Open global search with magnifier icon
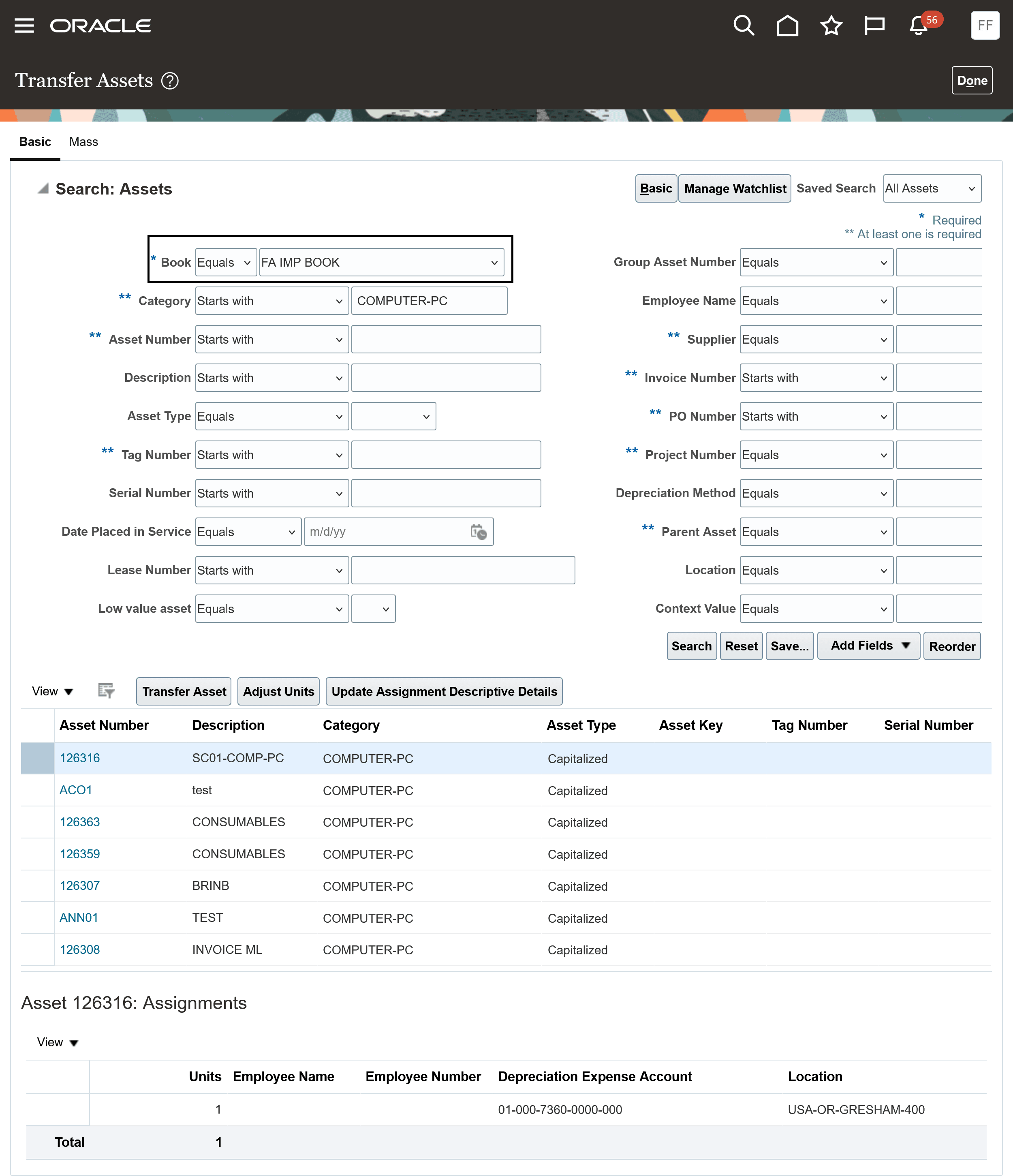This screenshot has width=1013, height=1176. [x=744, y=25]
